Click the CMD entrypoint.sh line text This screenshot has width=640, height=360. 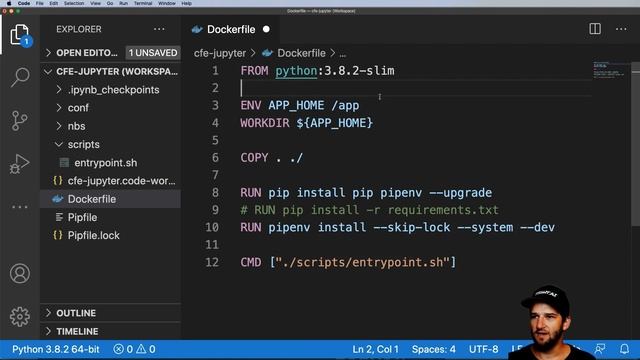(348, 262)
